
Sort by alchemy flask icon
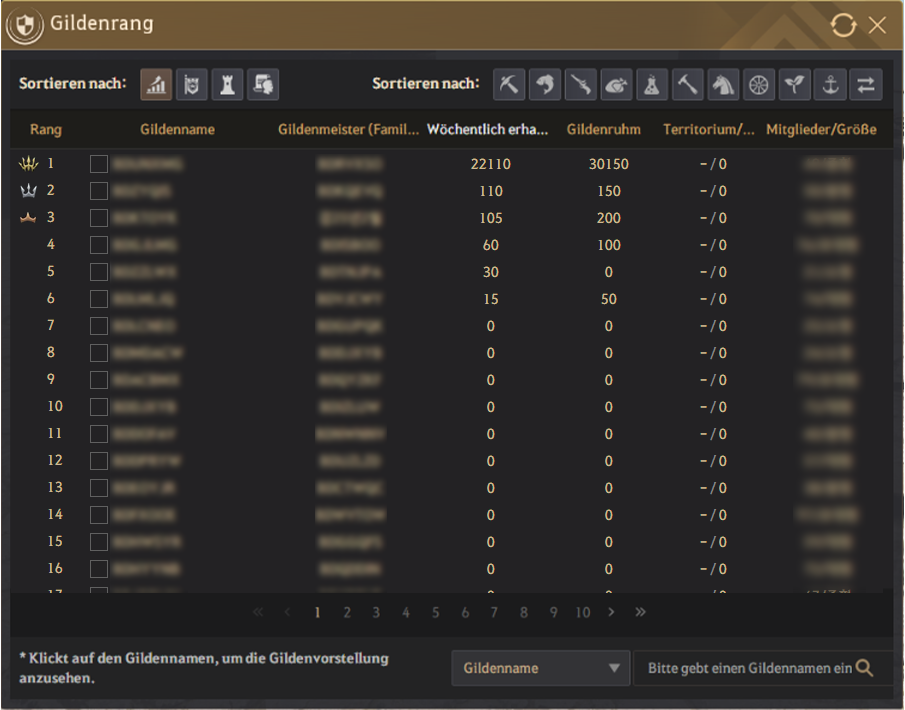click(x=652, y=85)
